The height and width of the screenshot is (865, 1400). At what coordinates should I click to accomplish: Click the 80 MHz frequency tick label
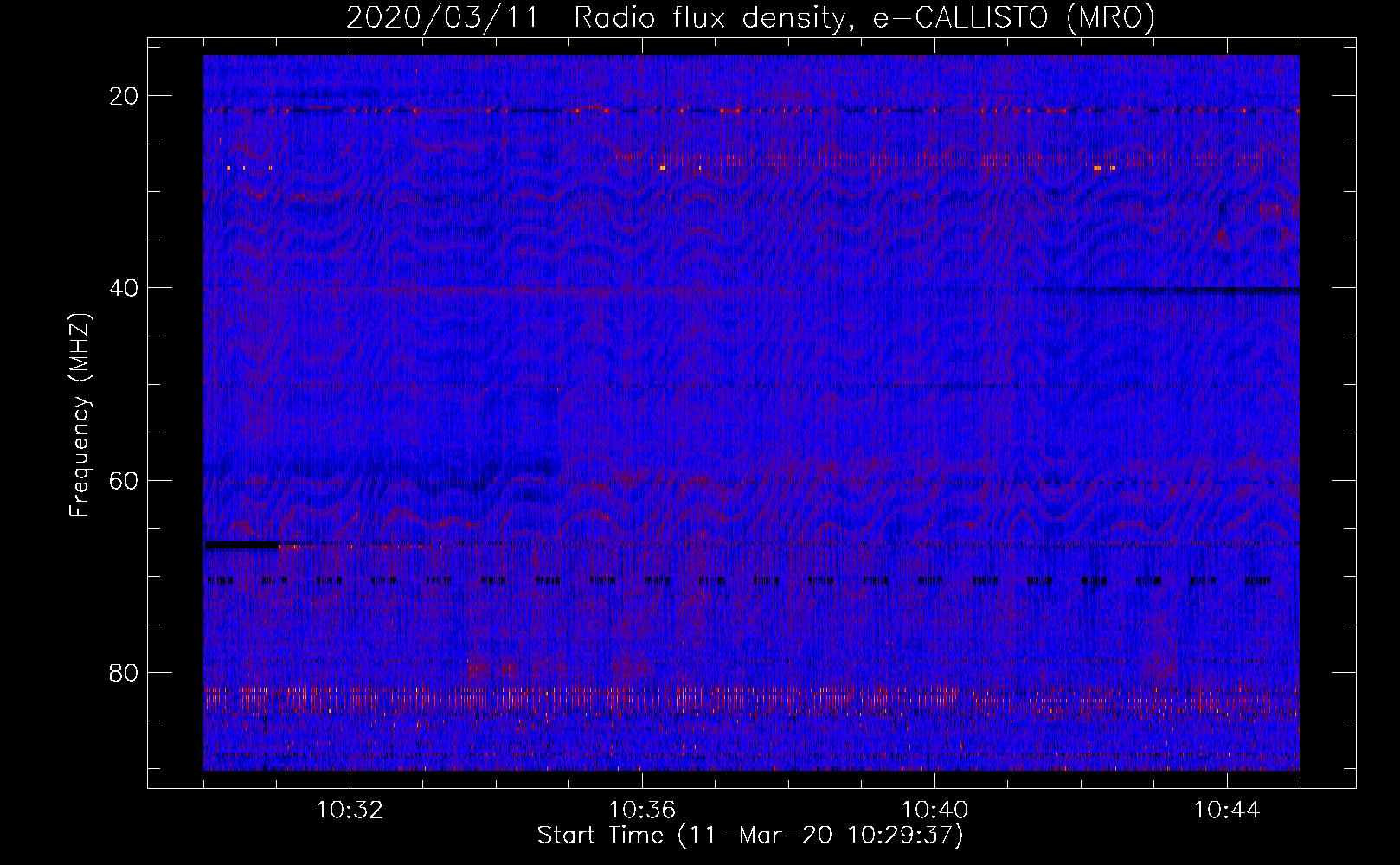[x=125, y=672]
